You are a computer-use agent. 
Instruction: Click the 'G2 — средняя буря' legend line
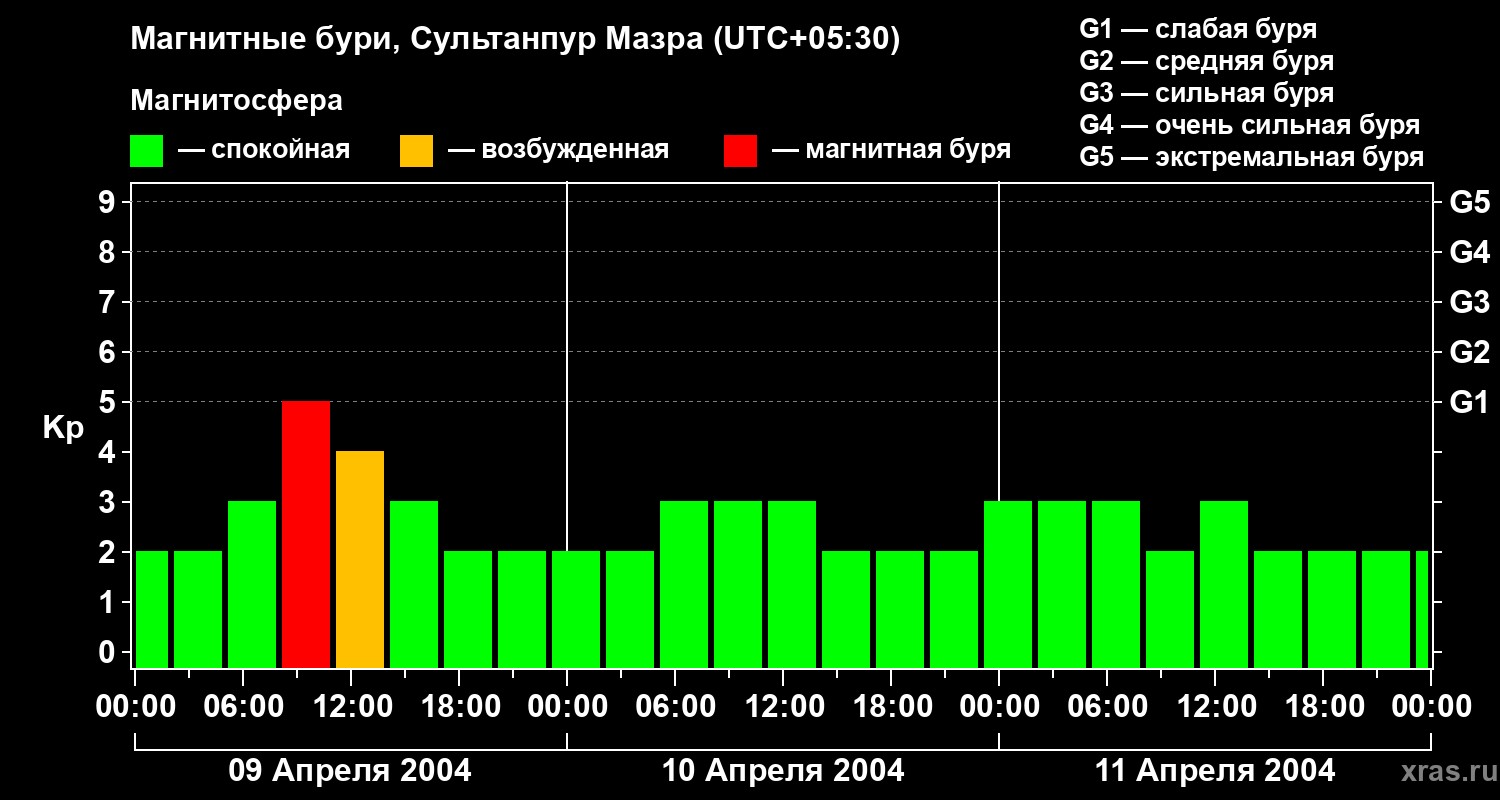[1207, 61]
